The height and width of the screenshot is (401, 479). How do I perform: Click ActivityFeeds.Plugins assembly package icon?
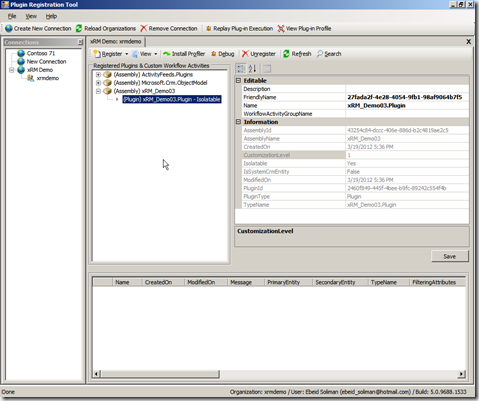107,74
